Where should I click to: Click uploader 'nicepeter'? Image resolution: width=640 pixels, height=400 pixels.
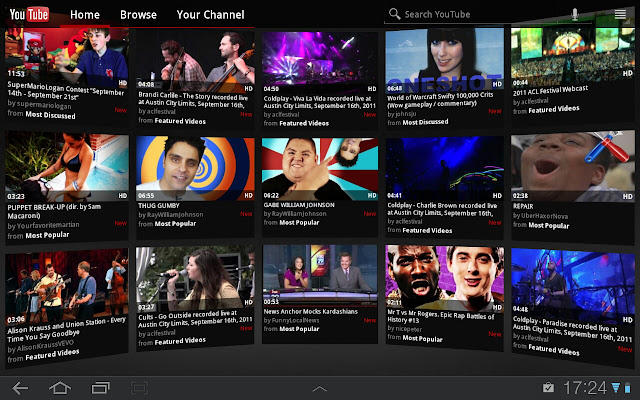pos(409,328)
